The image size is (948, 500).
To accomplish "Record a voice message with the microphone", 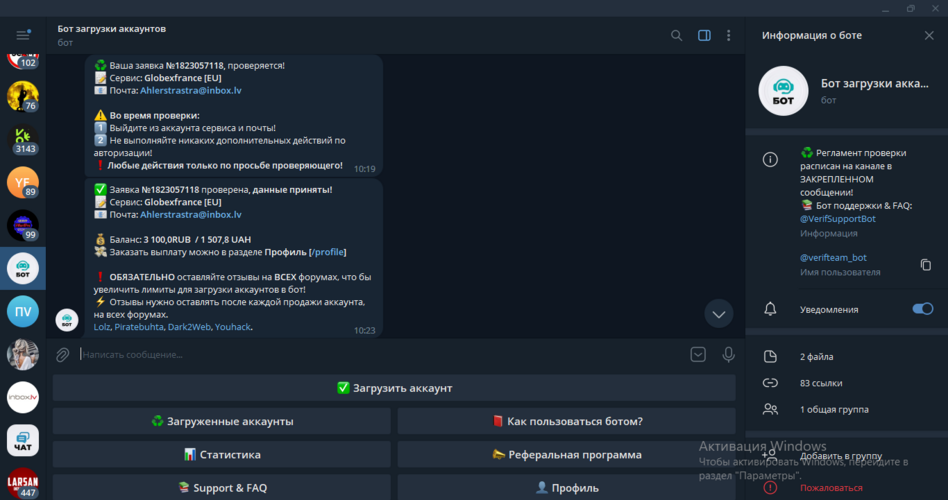I will point(729,355).
